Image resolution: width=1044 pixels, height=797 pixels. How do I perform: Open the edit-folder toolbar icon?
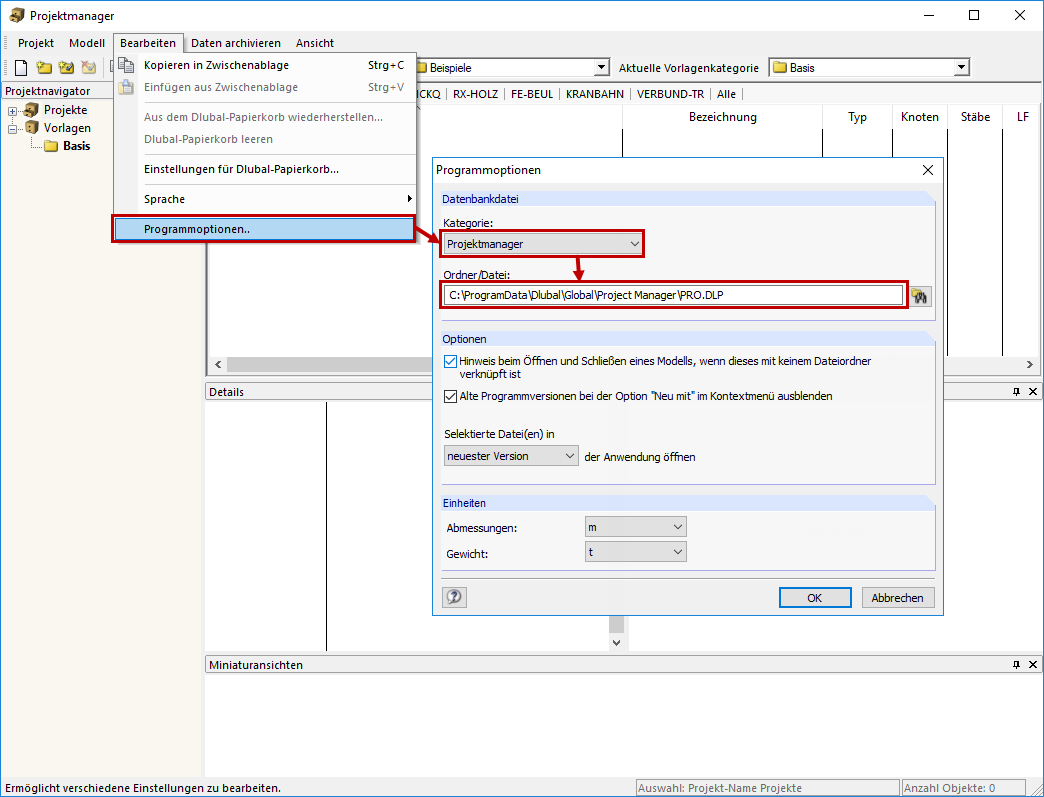66,67
